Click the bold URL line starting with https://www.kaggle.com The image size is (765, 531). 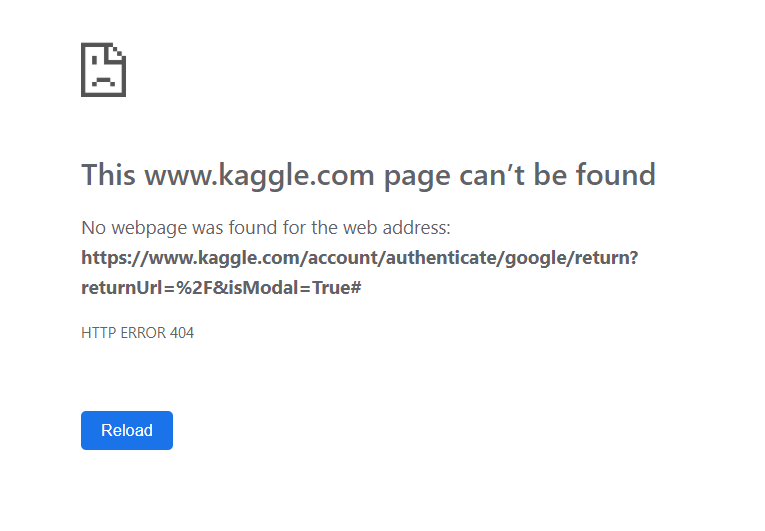[359, 257]
